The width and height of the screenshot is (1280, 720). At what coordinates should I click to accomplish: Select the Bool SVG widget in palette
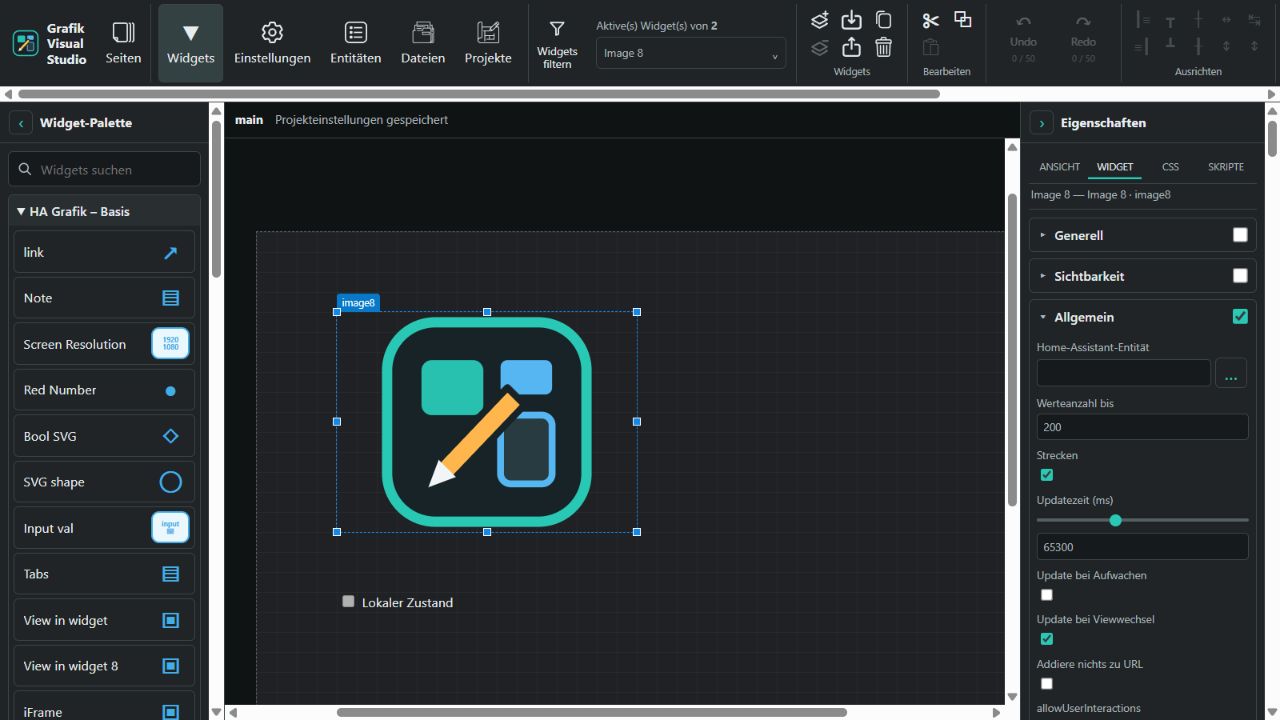click(x=104, y=436)
